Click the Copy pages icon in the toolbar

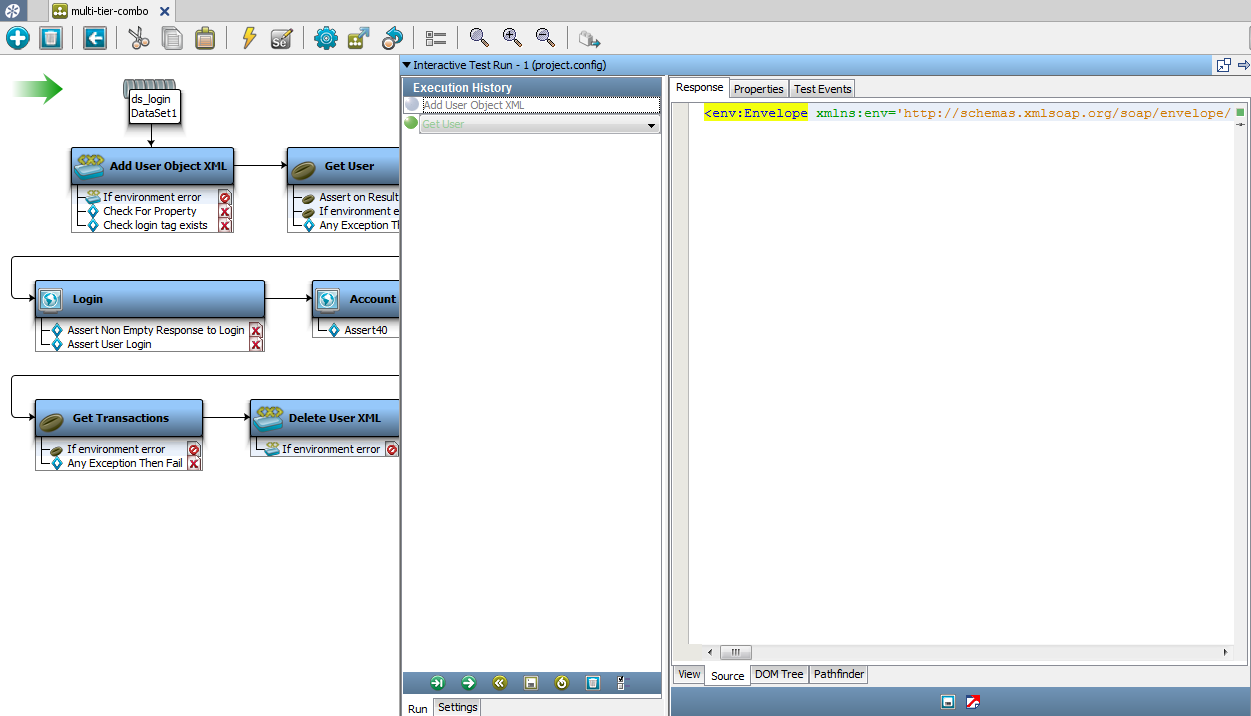[x=172, y=38]
